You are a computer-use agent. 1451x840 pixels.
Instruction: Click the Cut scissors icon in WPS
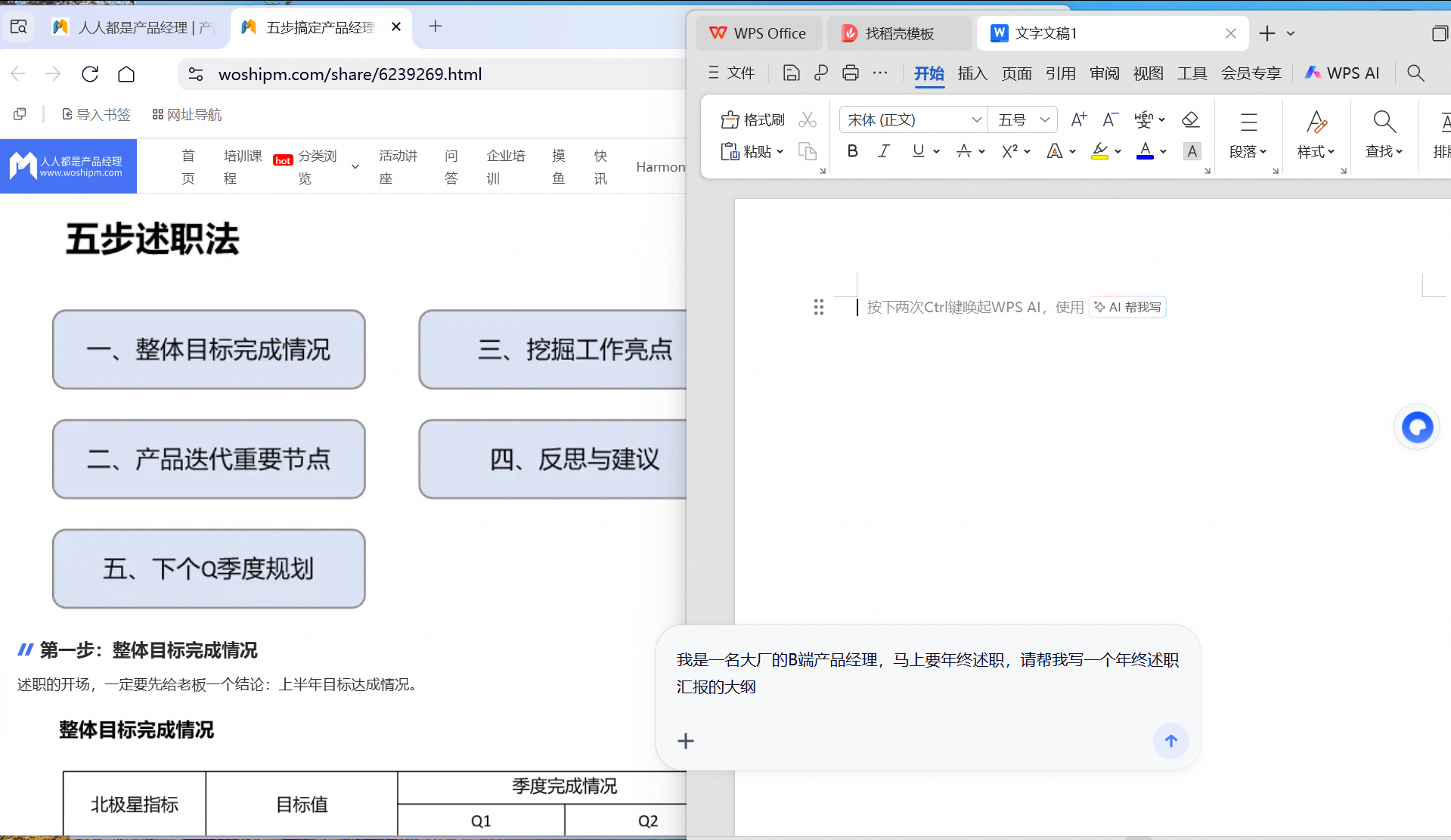pos(808,119)
